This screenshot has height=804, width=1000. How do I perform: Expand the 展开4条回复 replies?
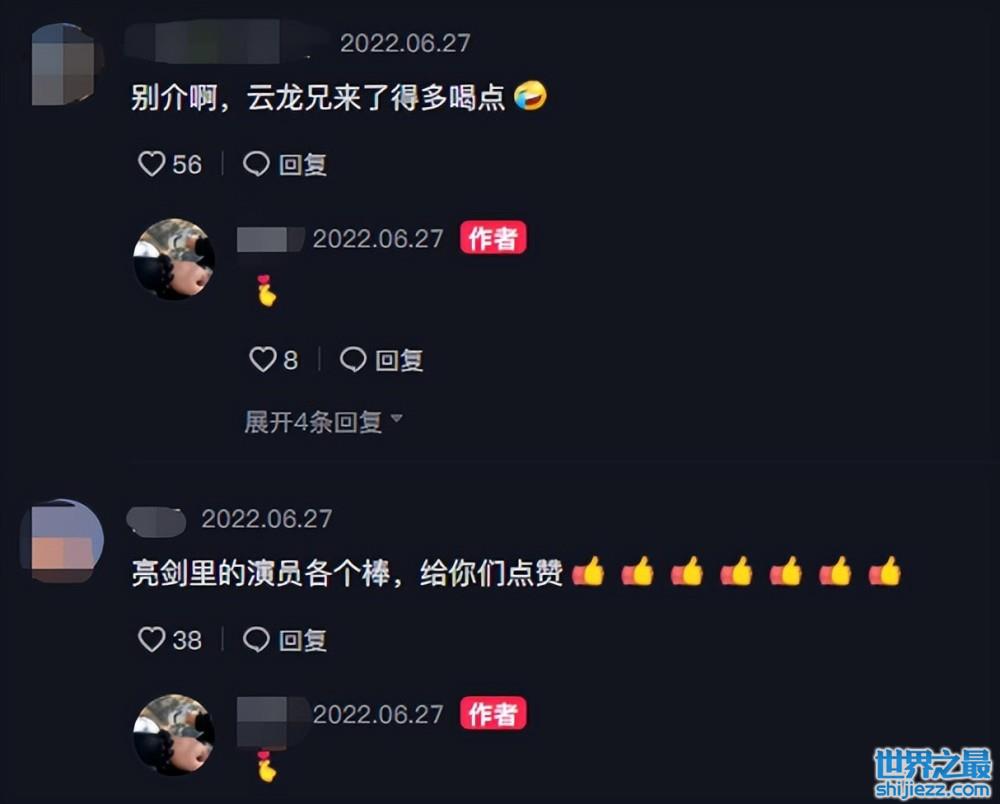tap(313, 421)
